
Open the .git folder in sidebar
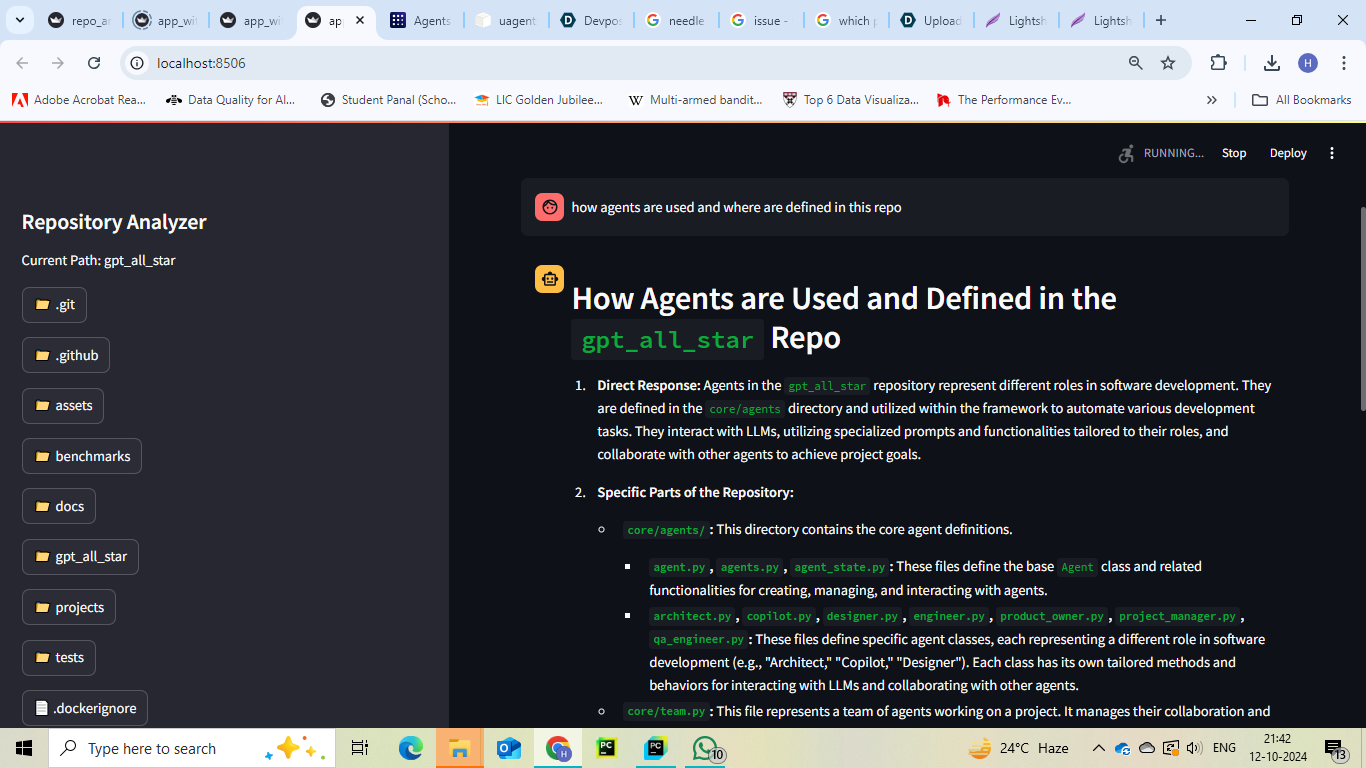(54, 305)
